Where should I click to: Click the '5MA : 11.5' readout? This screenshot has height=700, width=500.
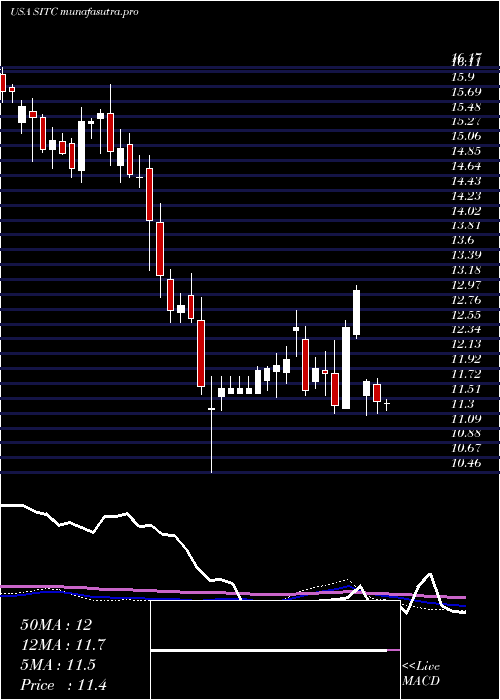(58, 665)
